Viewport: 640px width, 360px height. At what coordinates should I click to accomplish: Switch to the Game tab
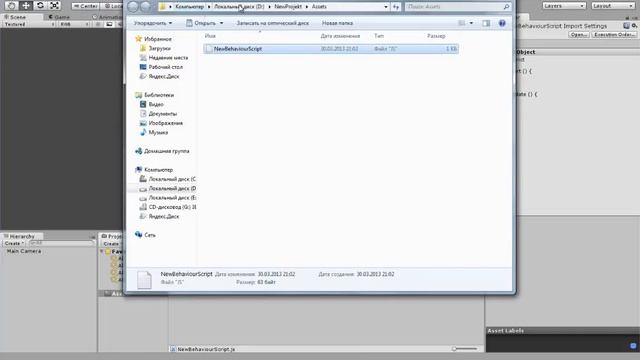coord(59,17)
